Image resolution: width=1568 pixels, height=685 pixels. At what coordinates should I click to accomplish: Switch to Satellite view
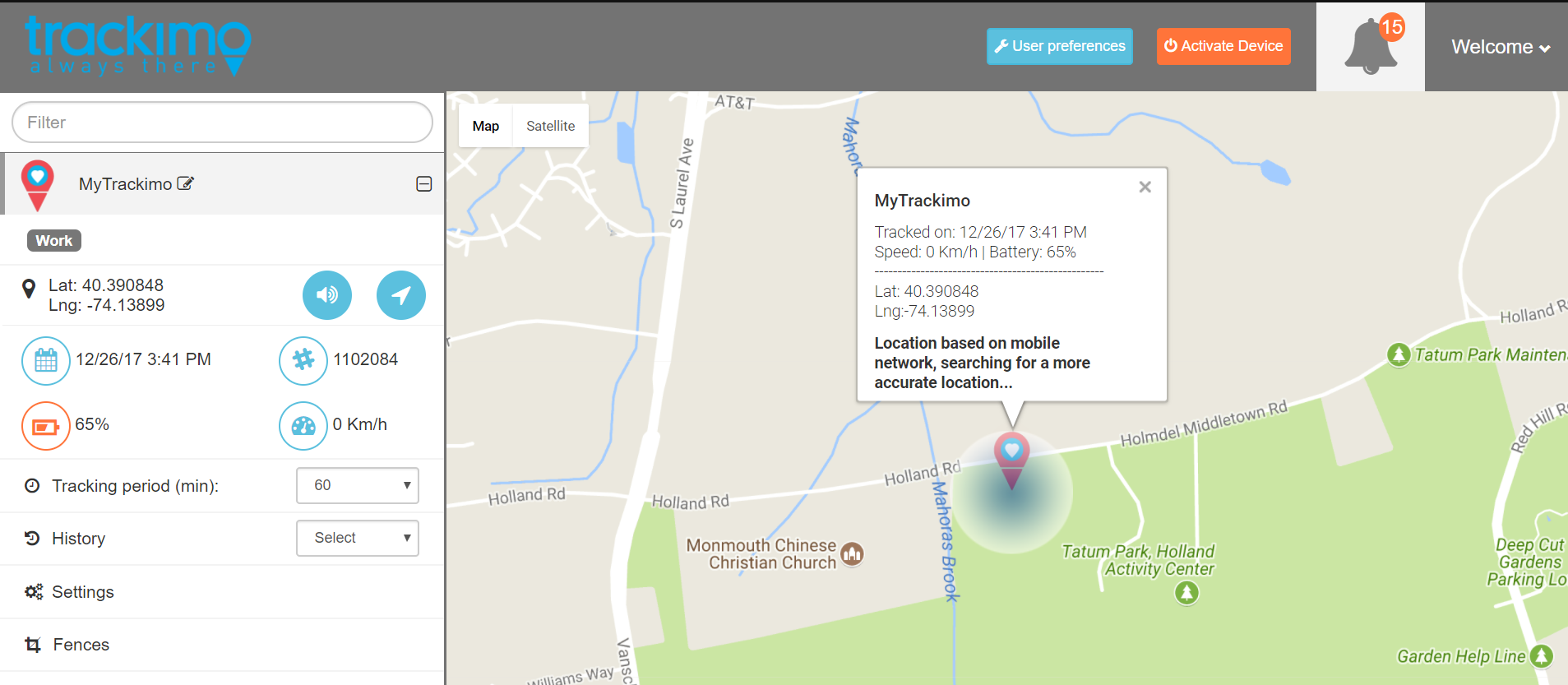[551, 126]
